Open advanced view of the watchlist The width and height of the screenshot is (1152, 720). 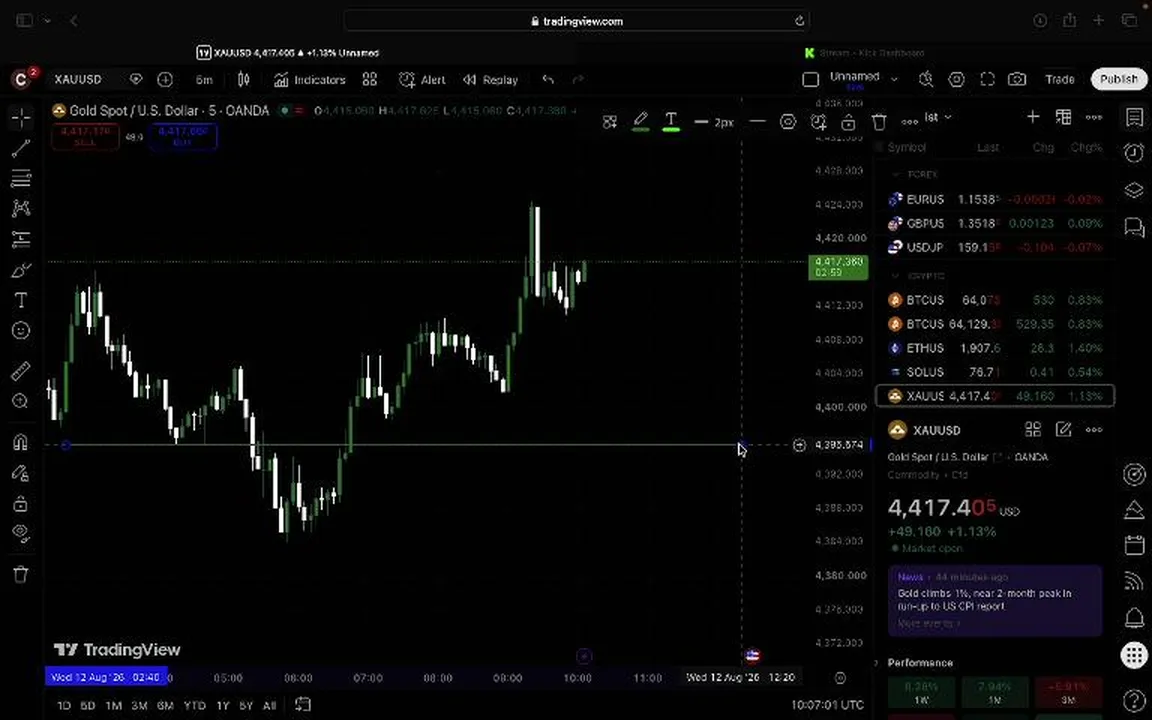tap(1063, 117)
